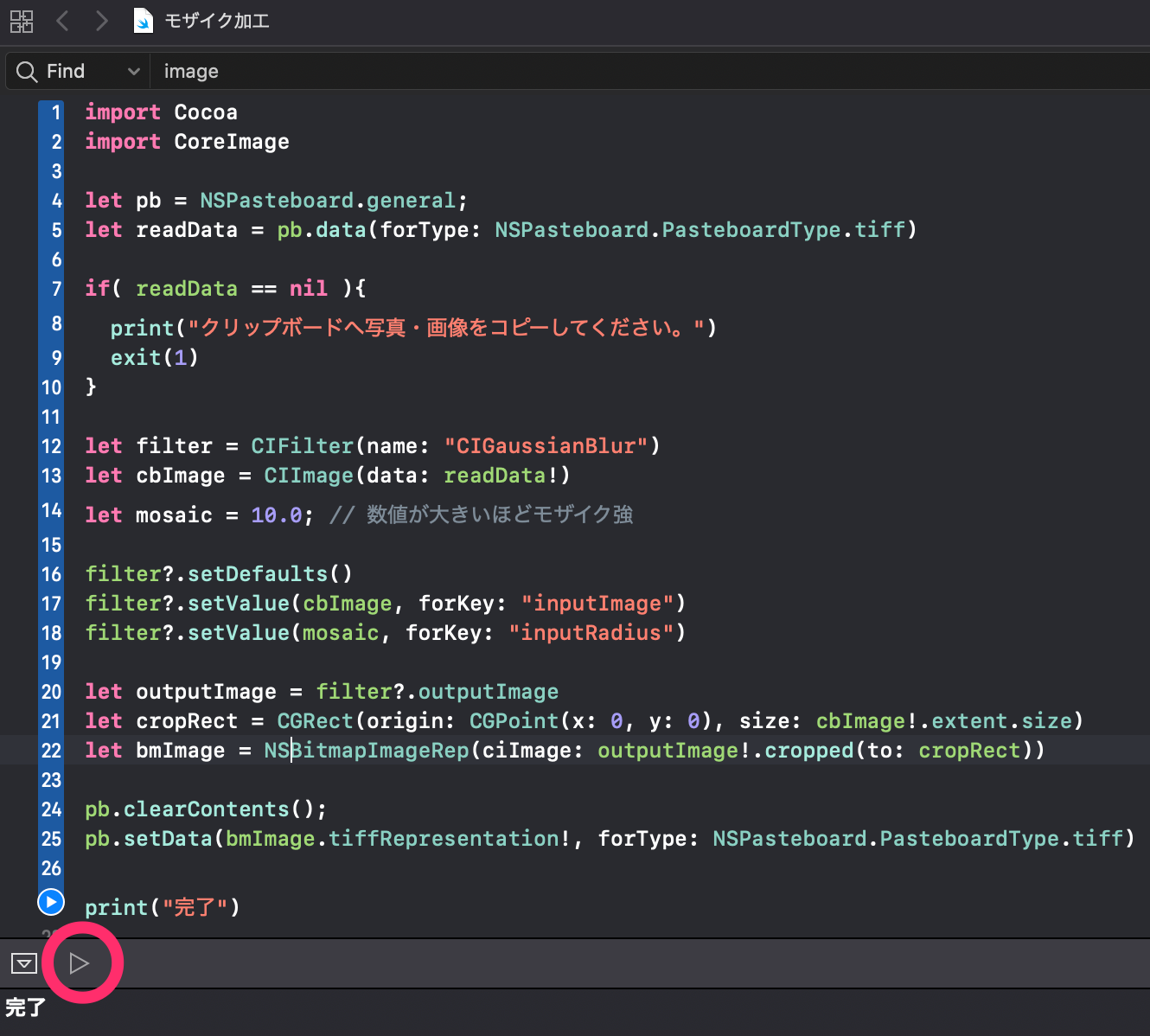
Task: Click NSBitmapImageRep on line 22
Action: pos(367,751)
